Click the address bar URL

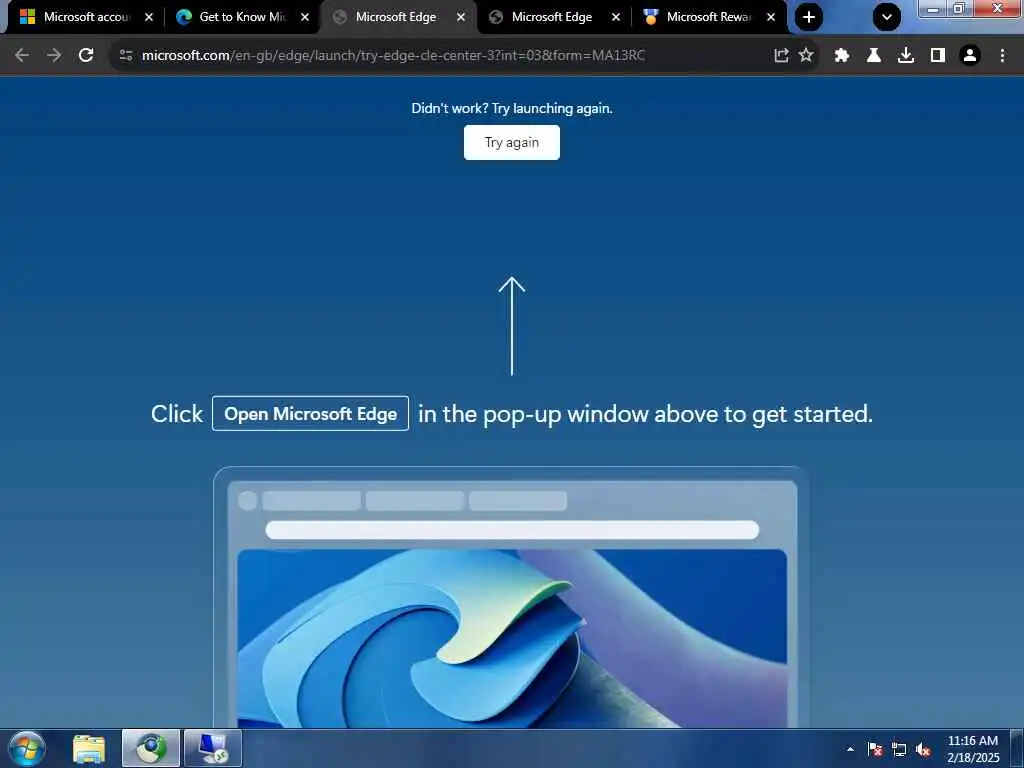(x=393, y=56)
